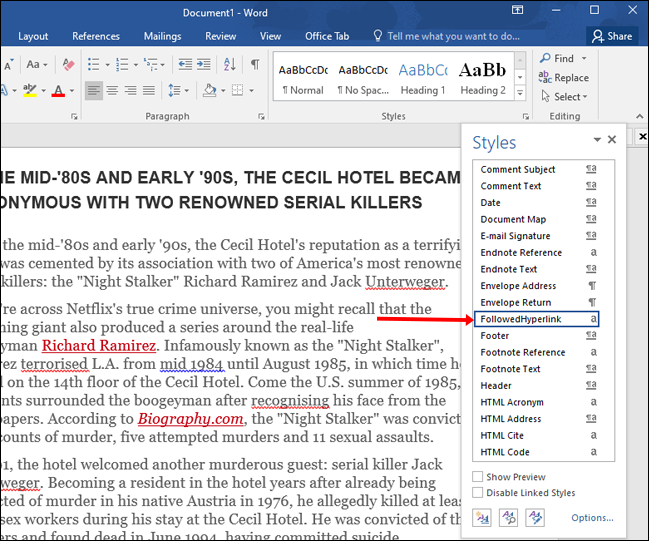
Task: Click the Sort A-Z icon
Action: pyautogui.click(x=230, y=65)
